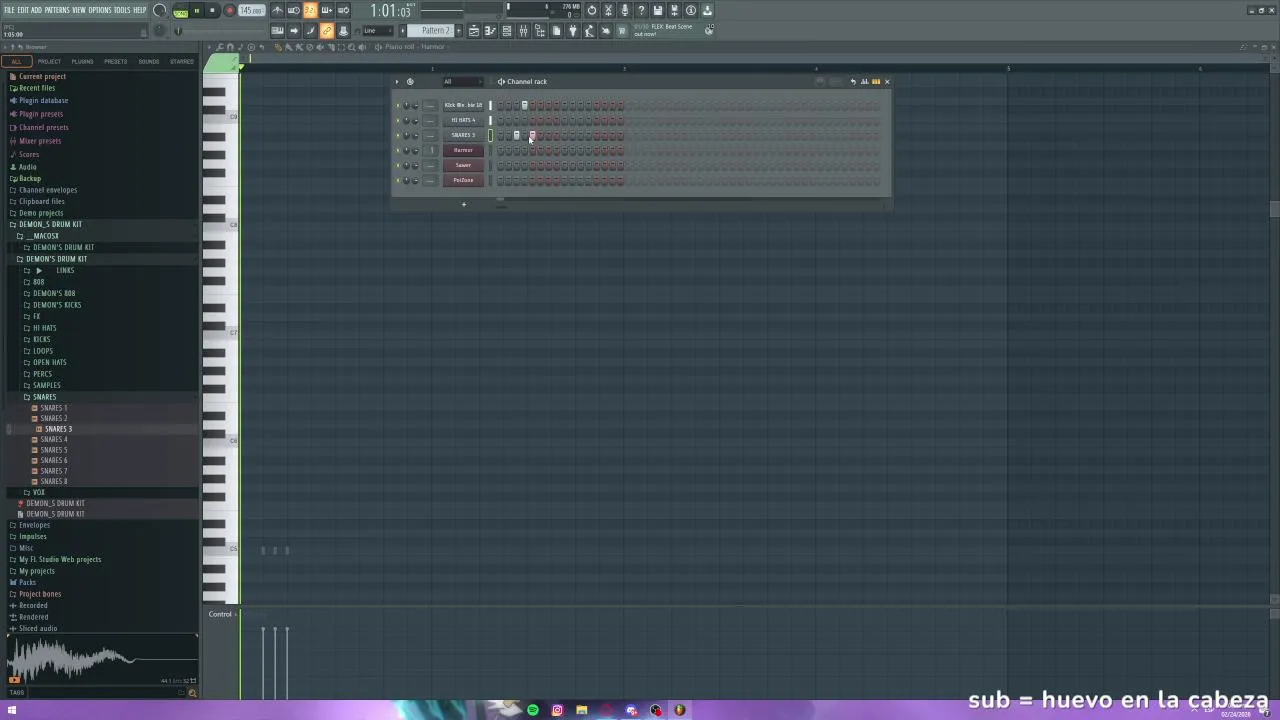This screenshot has width=1280, height=720.
Task: Click the Save project icon
Action: point(658,11)
